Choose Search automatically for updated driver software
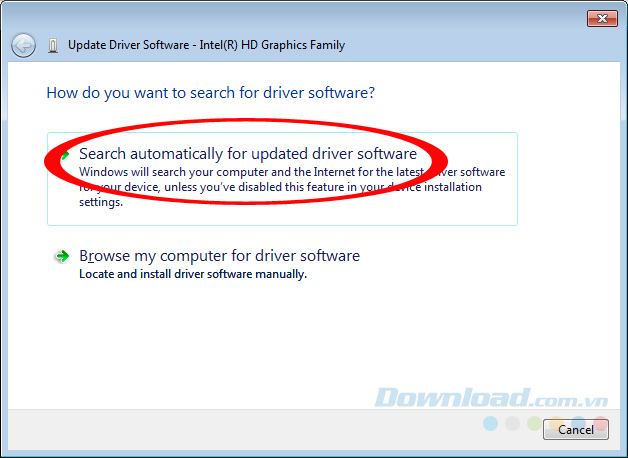Image resolution: width=628 pixels, height=458 pixels. point(282,179)
